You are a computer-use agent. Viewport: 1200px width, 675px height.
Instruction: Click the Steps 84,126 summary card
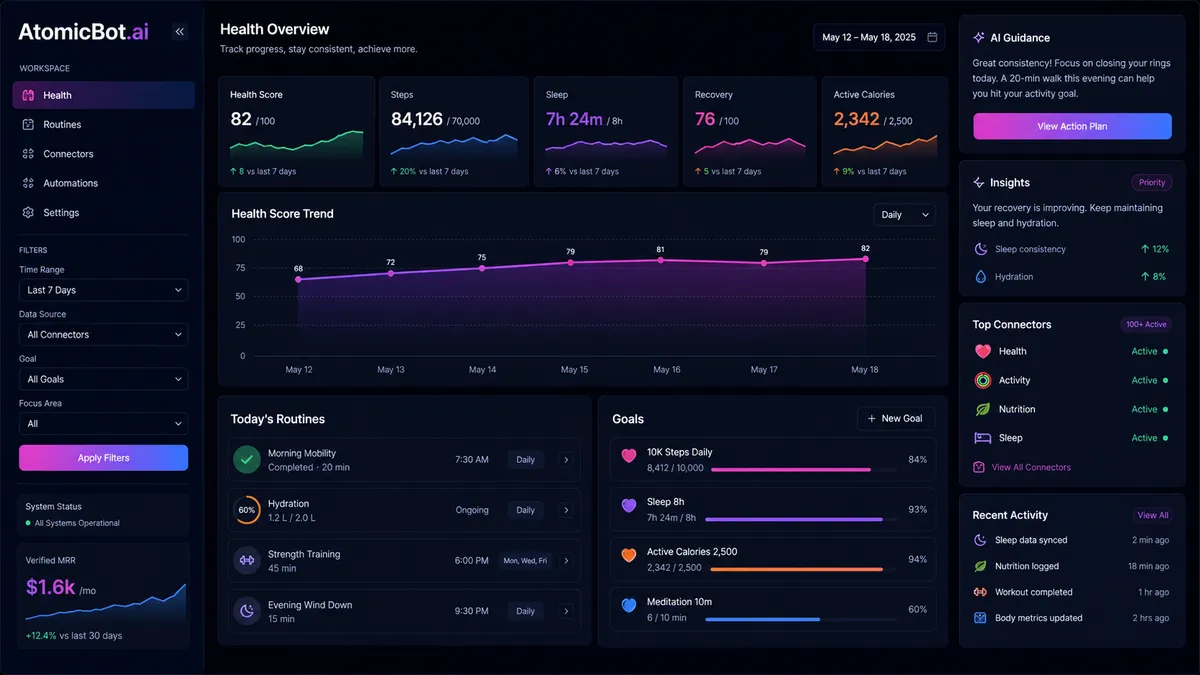(454, 132)
